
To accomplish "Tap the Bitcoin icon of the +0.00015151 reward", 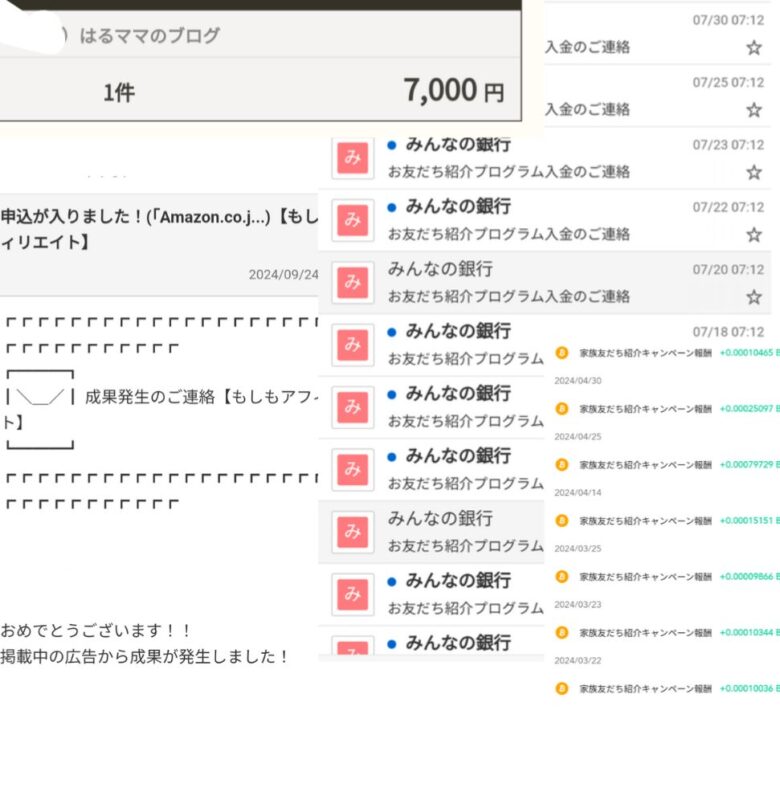I will coord(562,521).
